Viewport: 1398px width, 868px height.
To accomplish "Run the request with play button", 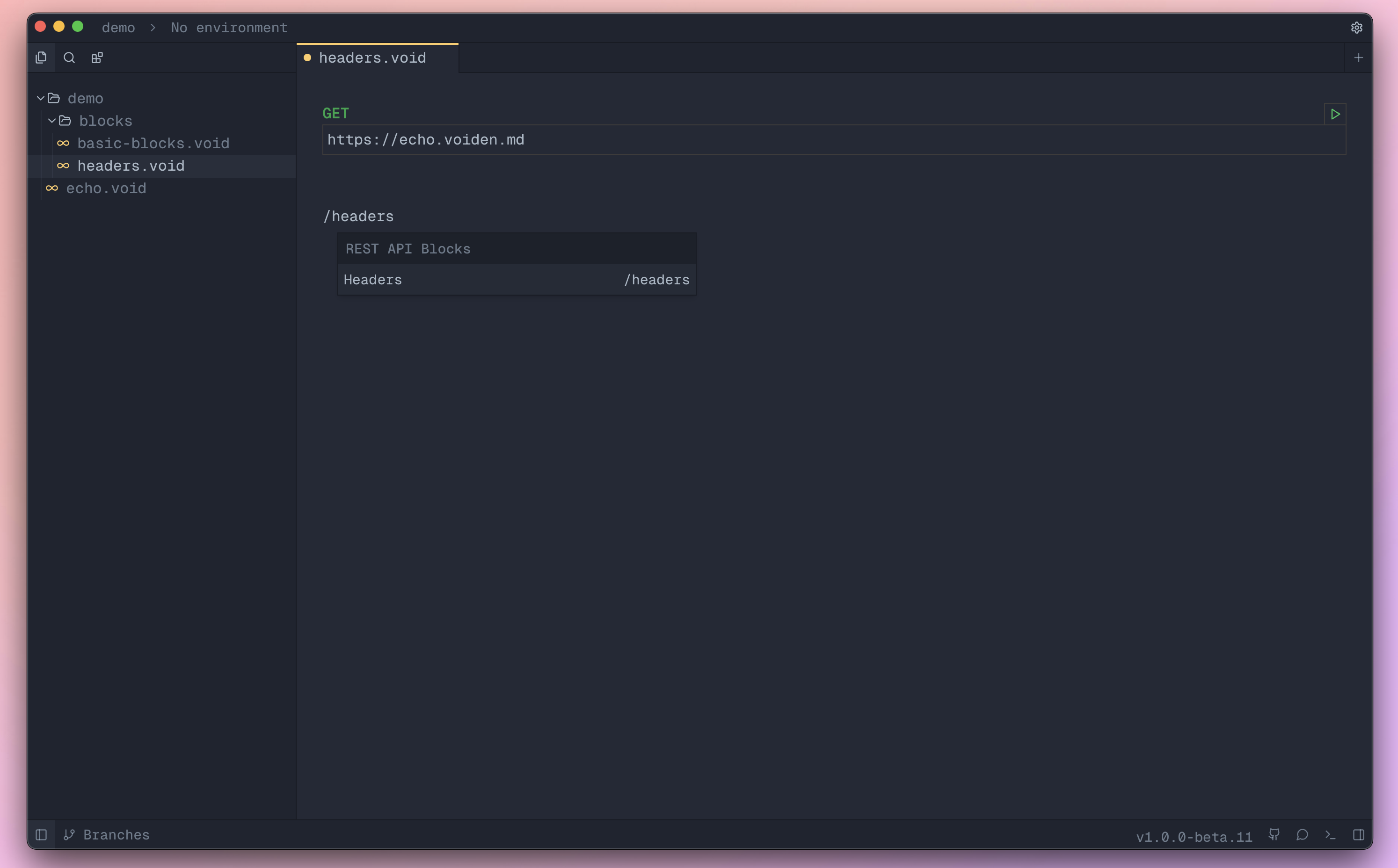I will point(1335,114).
